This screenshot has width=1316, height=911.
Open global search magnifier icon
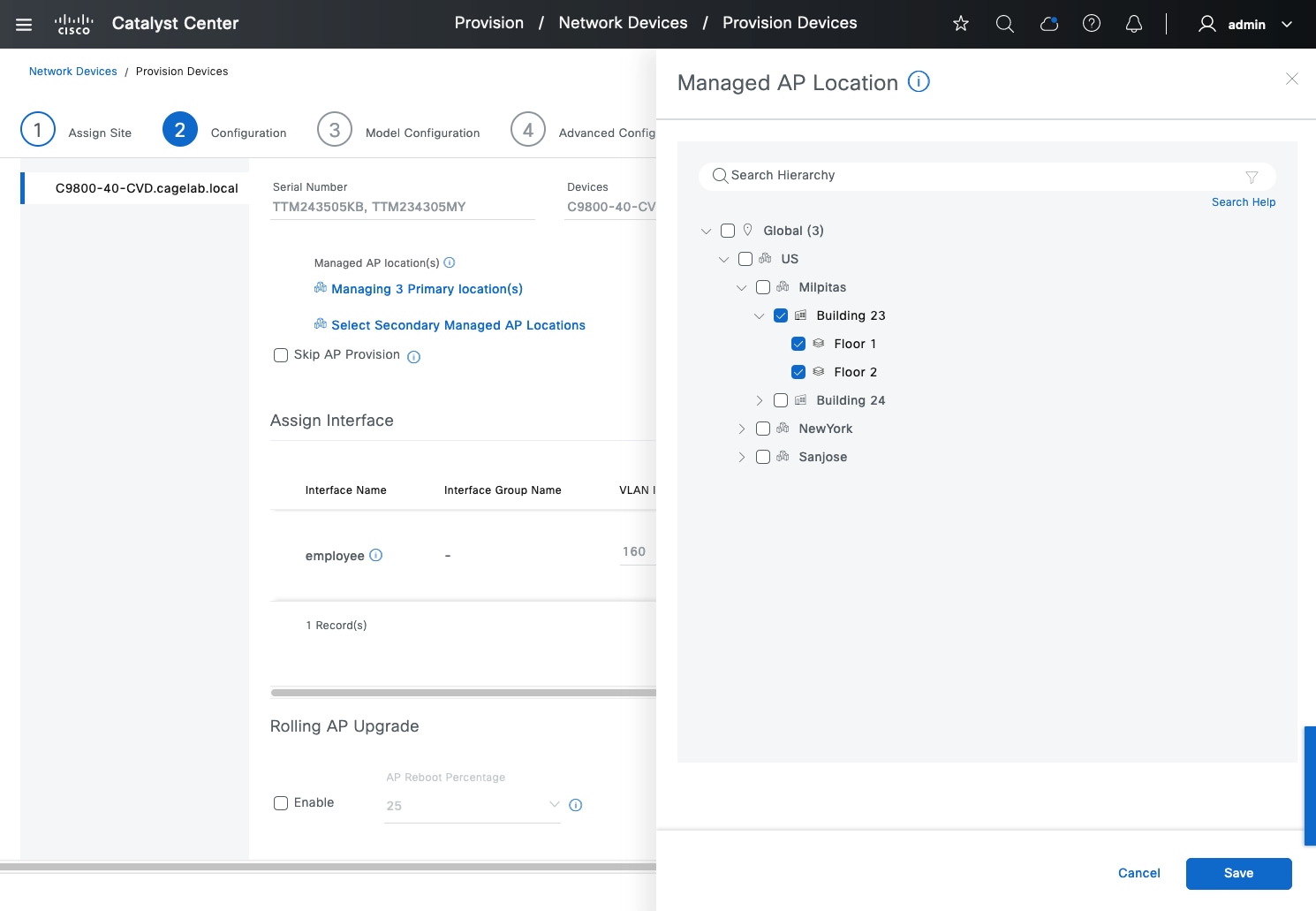[1004, 24]
